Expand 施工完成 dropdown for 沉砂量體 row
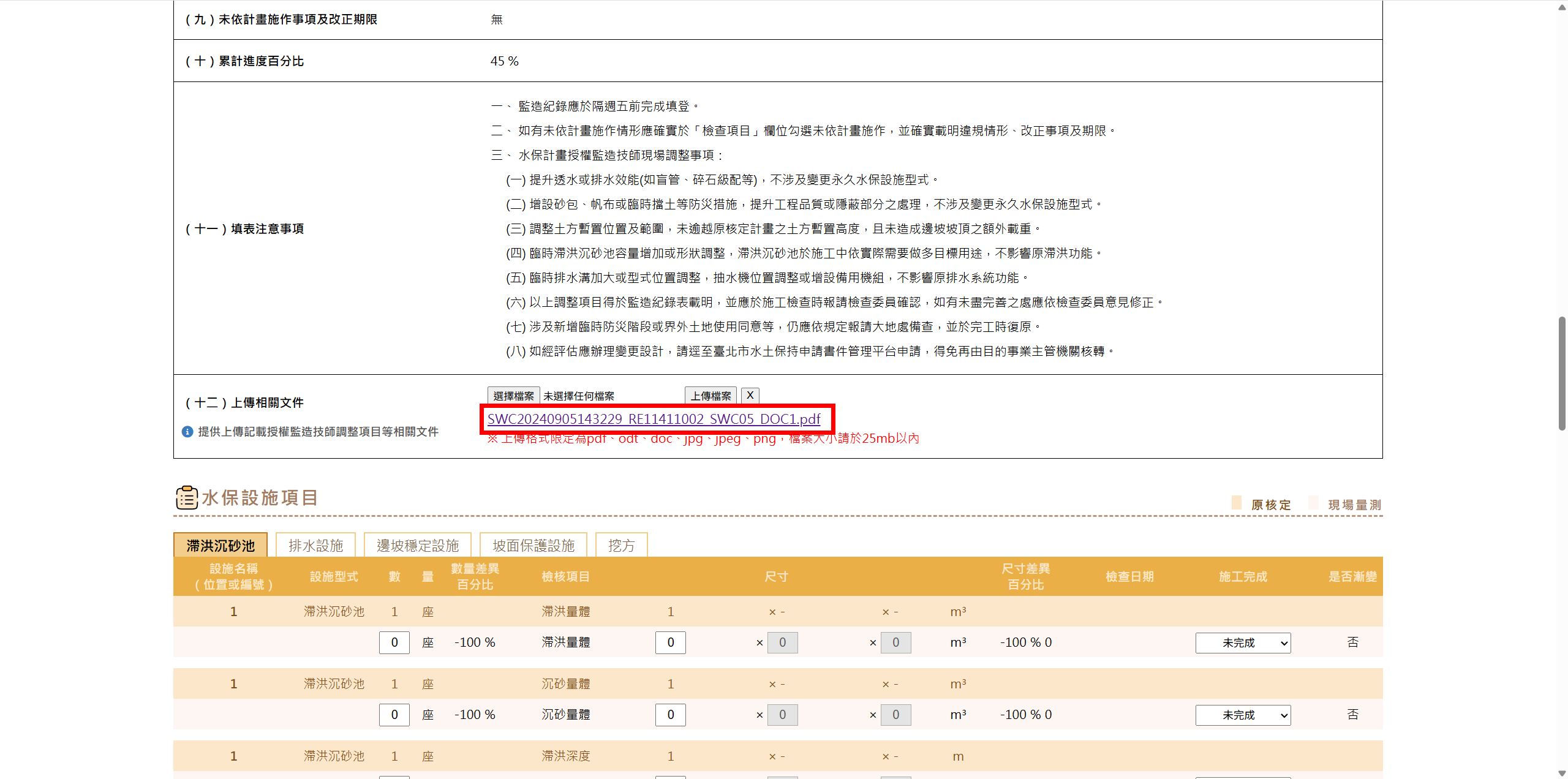 point(1243,715)
